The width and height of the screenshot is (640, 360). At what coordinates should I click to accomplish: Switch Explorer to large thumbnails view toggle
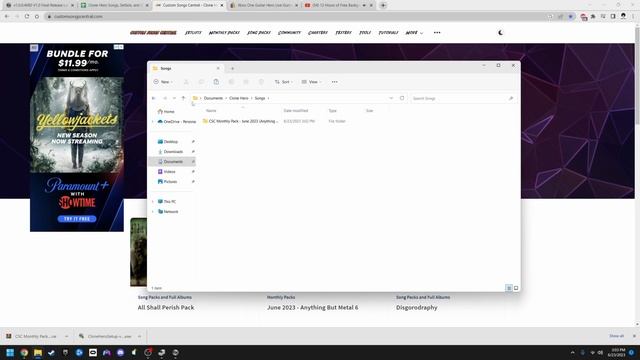click(x=516, y=288)
